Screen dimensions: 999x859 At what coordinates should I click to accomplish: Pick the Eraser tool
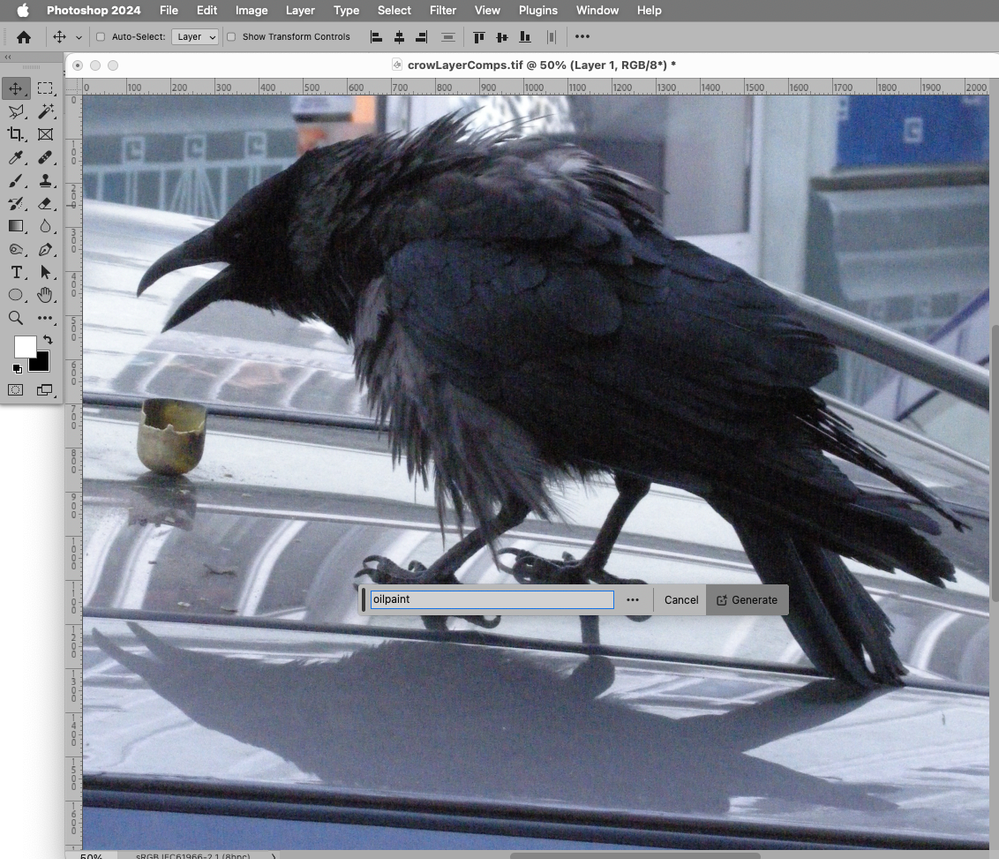(45, 203)
